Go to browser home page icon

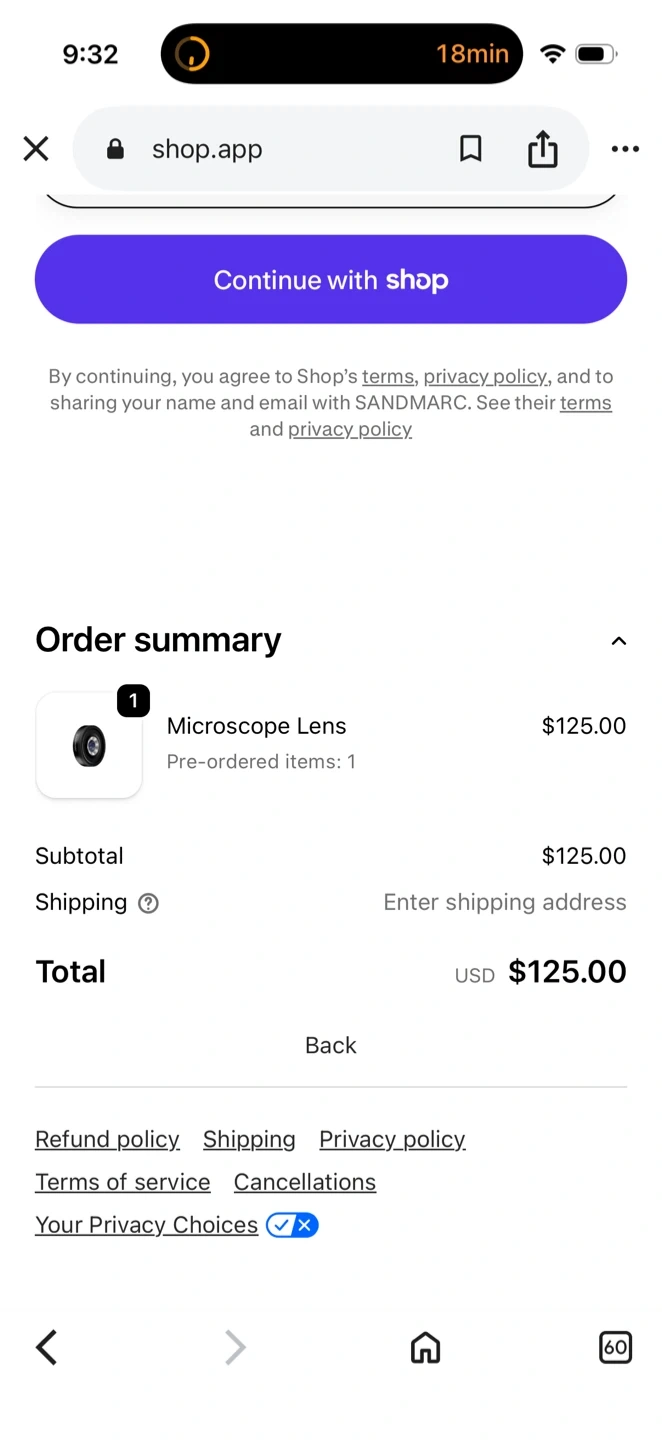click(x=425, y=1347)
